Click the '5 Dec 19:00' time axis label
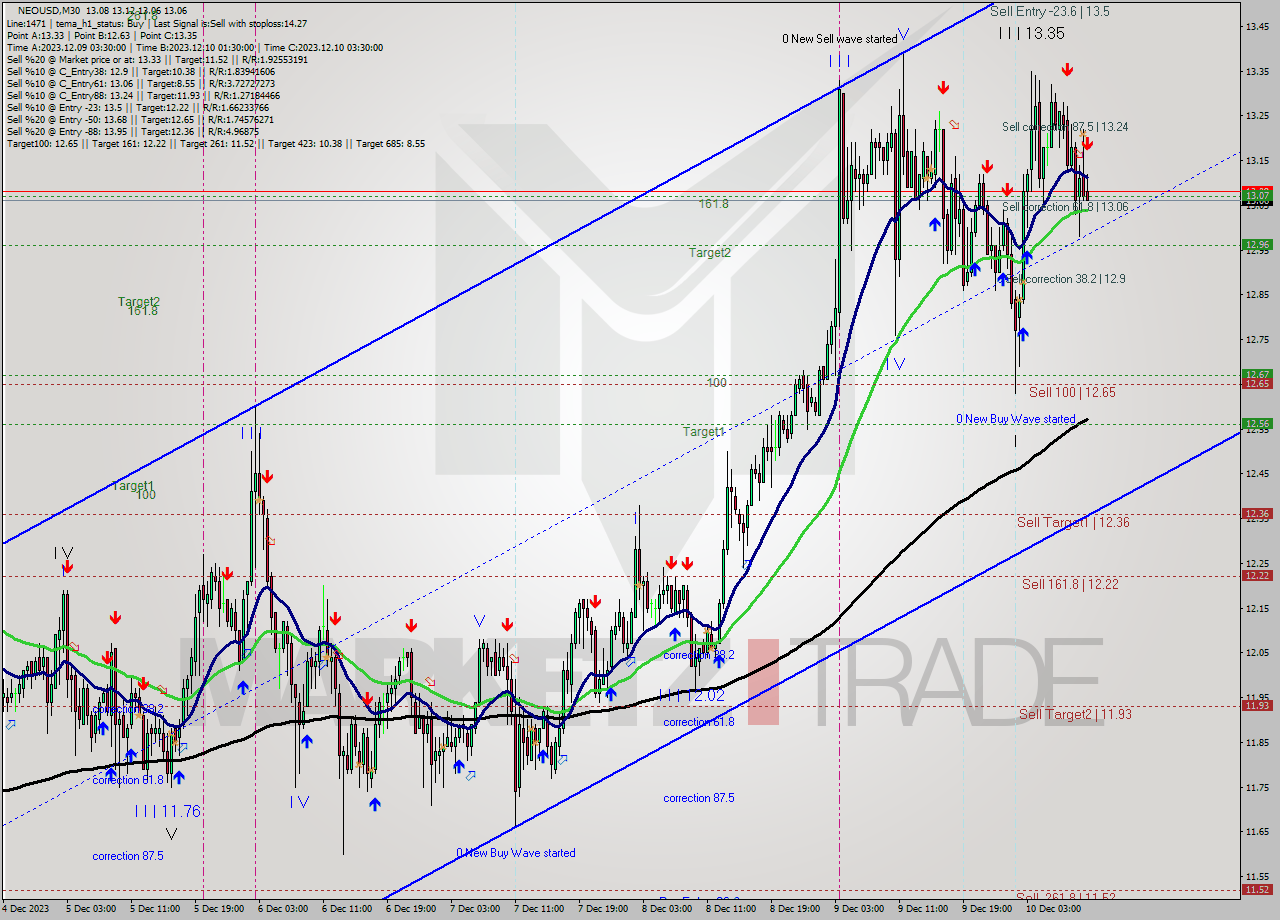Image resolution: width=1280 pixels, height=920 pixels. [x=219, y=909]
